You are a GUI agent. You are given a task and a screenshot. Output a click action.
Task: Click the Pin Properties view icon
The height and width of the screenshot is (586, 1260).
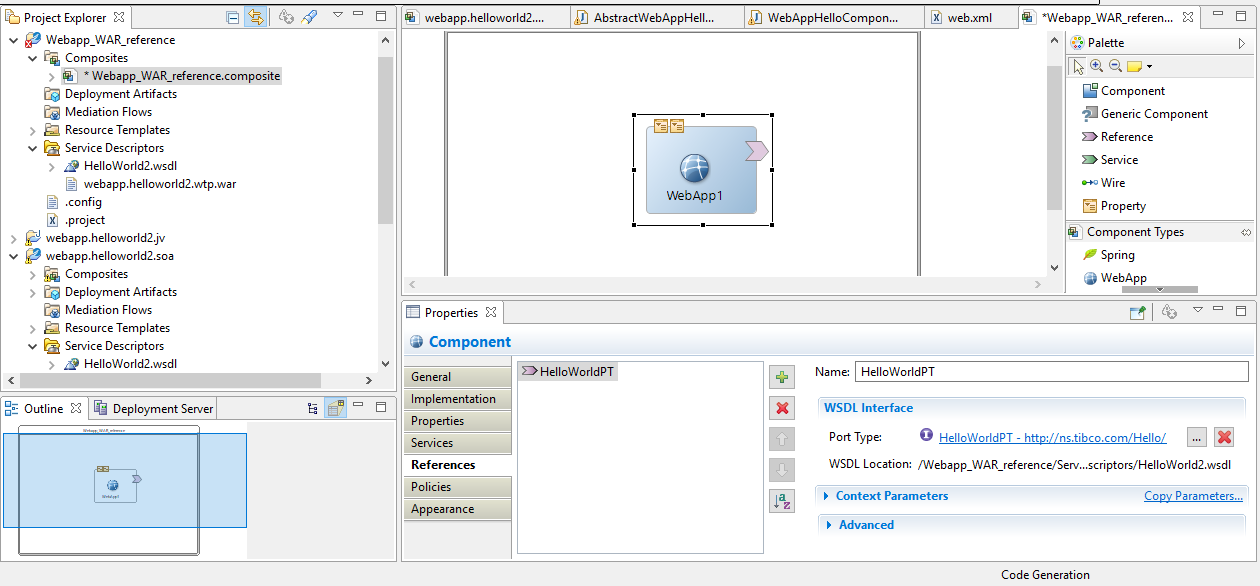1138,313
